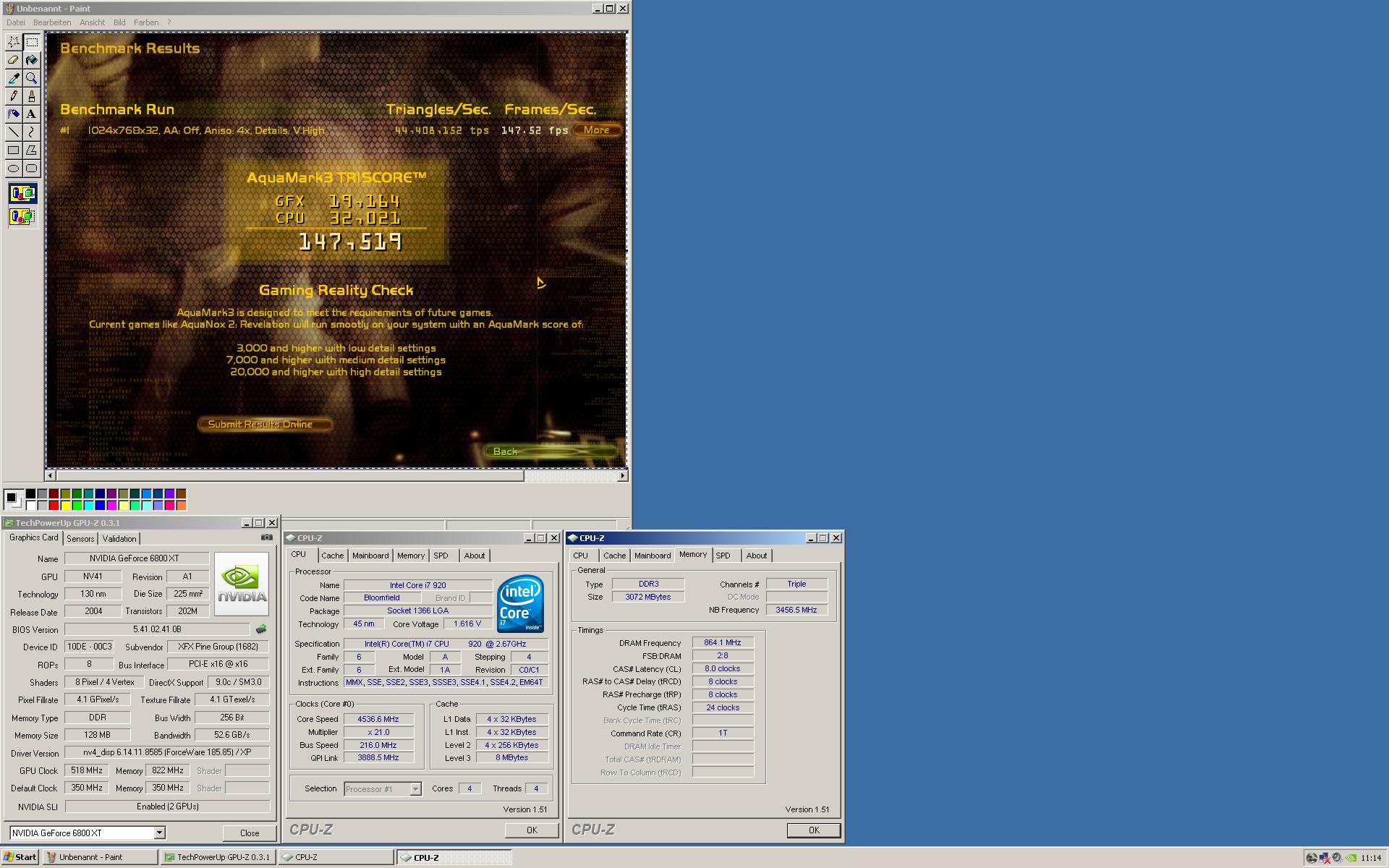Select the Magnifier tool in Paint
This screenshot has width=1389, height=868.
coord(32,78)
